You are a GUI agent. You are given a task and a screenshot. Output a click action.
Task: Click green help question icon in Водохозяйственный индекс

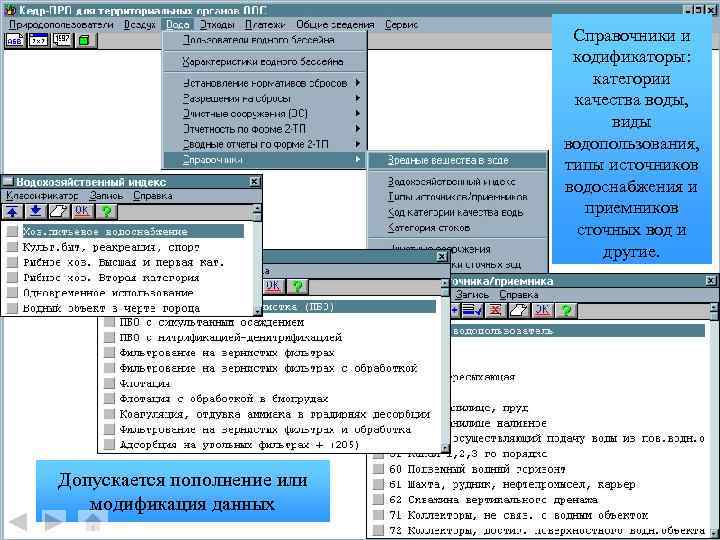coord(107,212)
